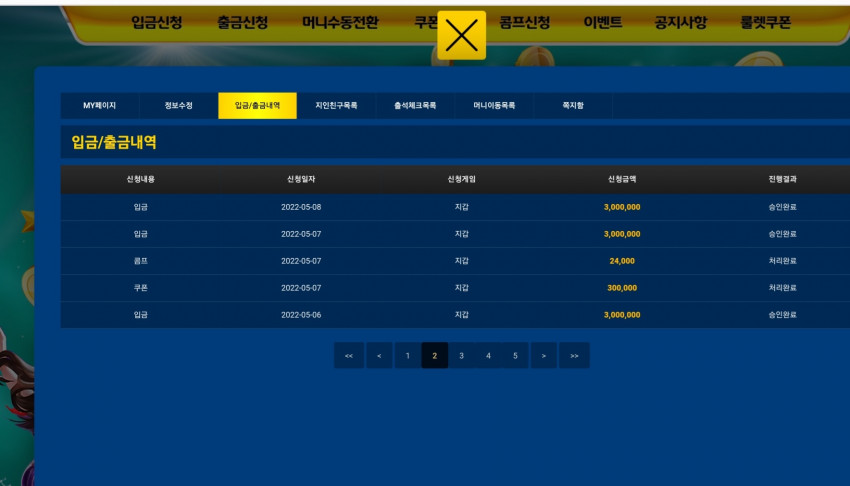Switch to 출석체크목록 tab
The image size is (850, 486).
[x=415, y=106]
